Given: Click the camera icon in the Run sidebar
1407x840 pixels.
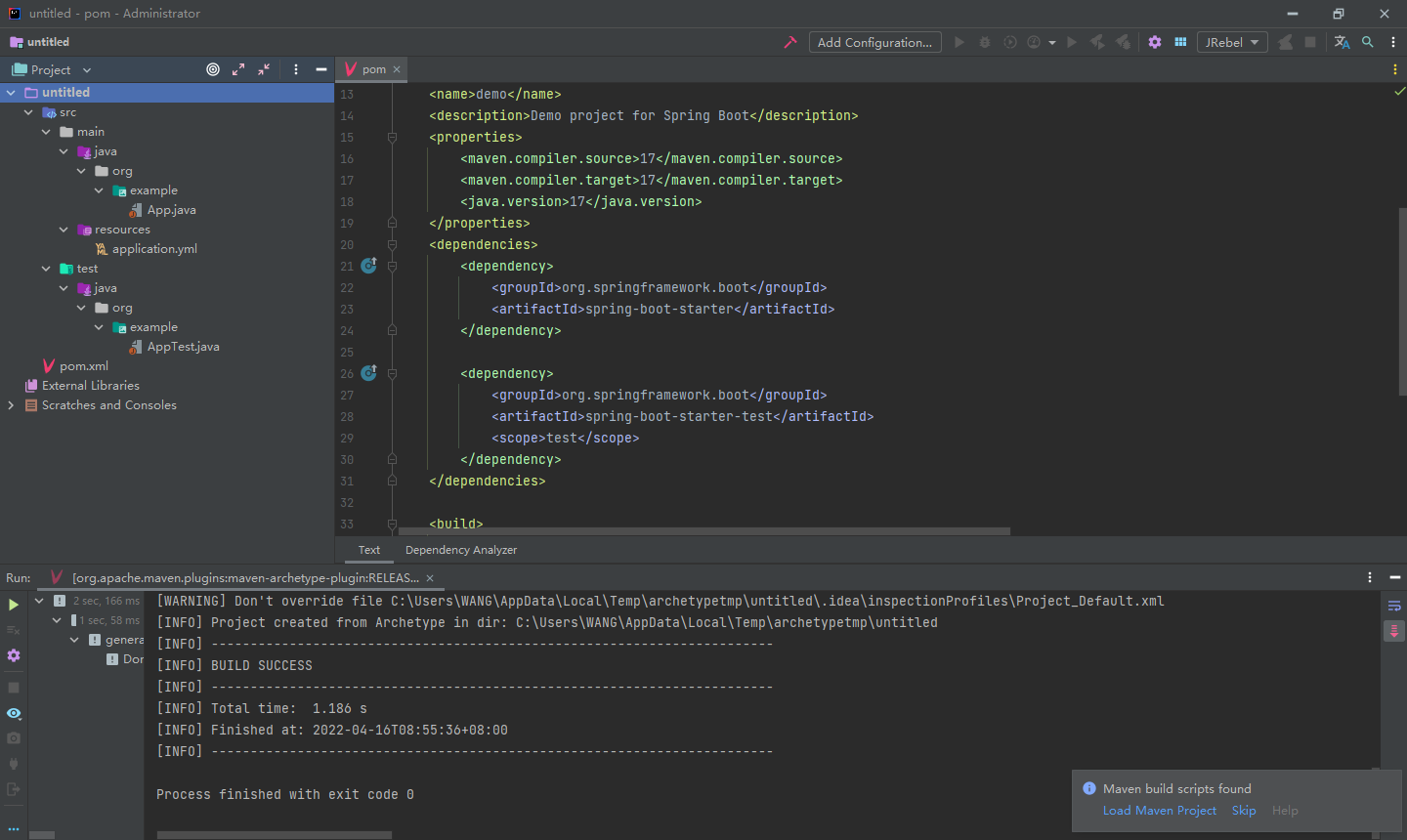Looking at the screenshot, I should [14, 738].
